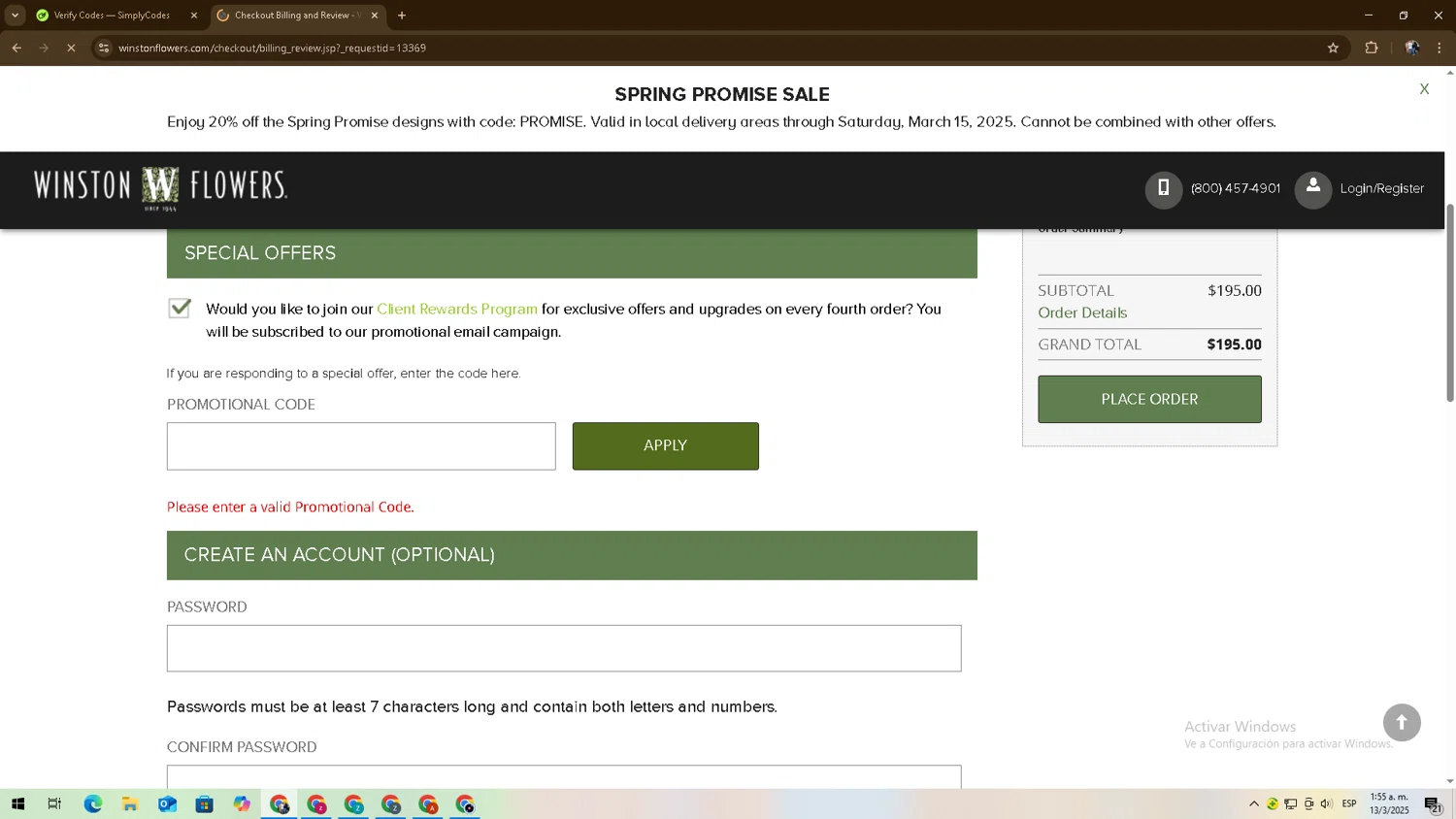
Task: Click the (800) 457-4901 phone number
Action: tap(1236, 189)
